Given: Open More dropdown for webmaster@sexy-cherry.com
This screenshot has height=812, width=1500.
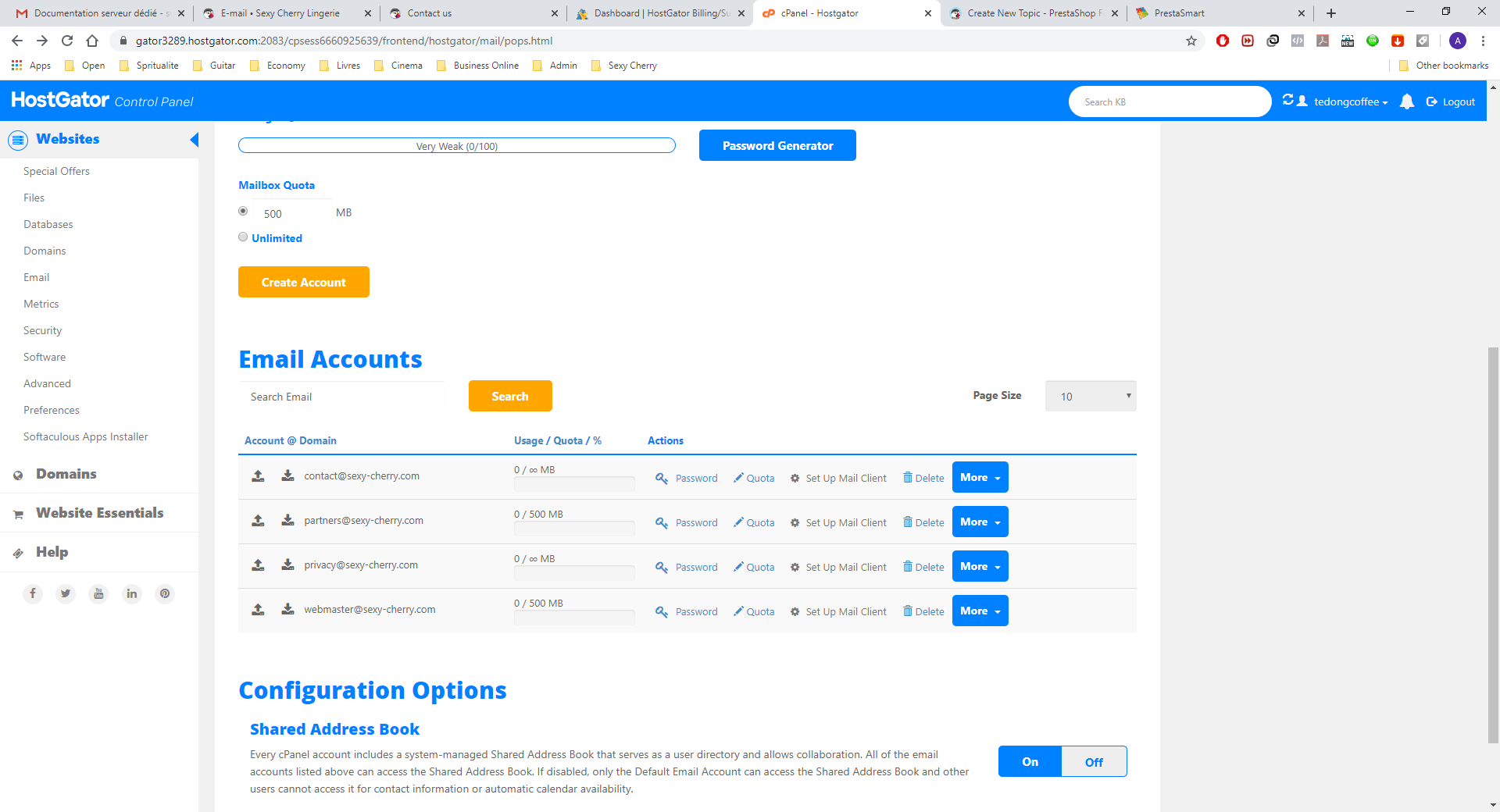Looking at the screenshot, I should [980, 611].
